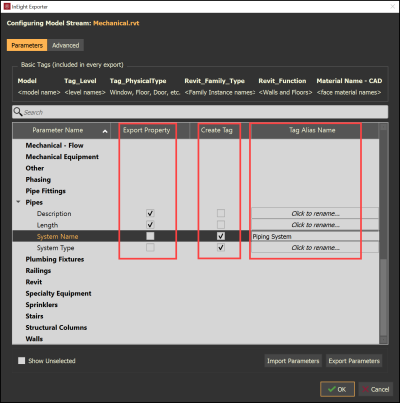
Task: Click the green checkmark OK button
Action: click(337, 389)
